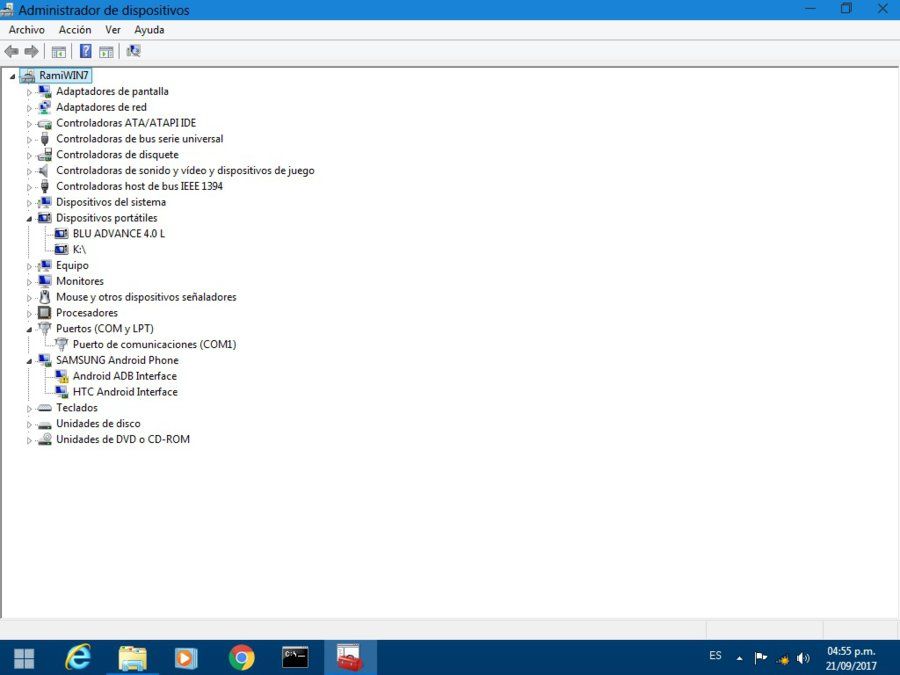This screenshot has width=900, height=675.
Task: Click the Action Center flag tray icon
Action: (x=761, y=657)
